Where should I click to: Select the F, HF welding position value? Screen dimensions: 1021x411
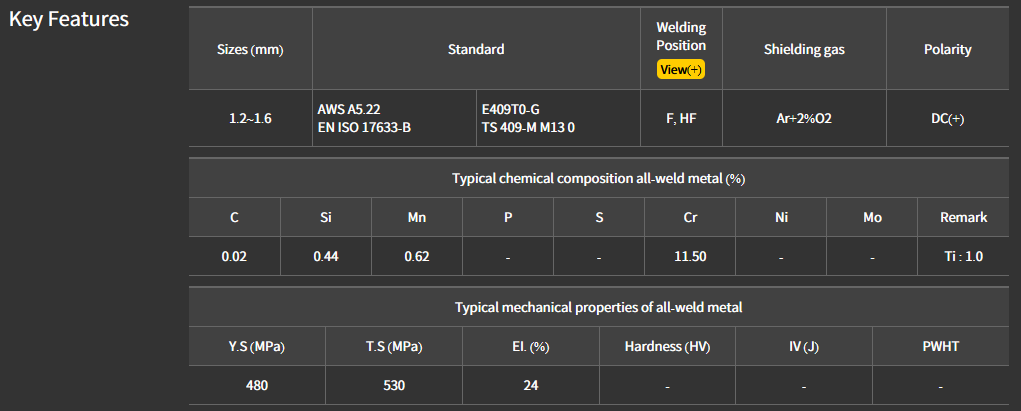[681, 118]
